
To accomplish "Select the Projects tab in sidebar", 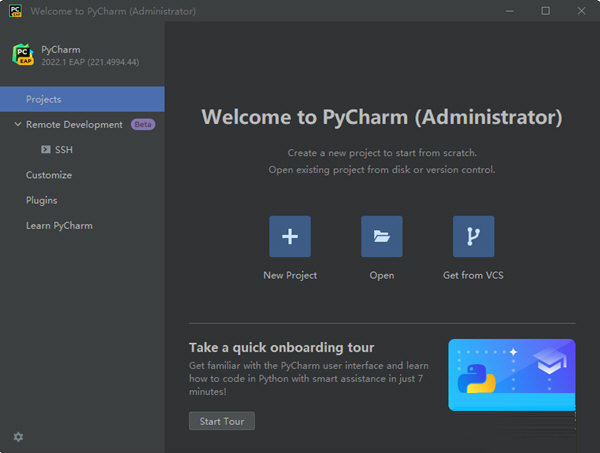I will pyautogui.click(x=44, y=100).
